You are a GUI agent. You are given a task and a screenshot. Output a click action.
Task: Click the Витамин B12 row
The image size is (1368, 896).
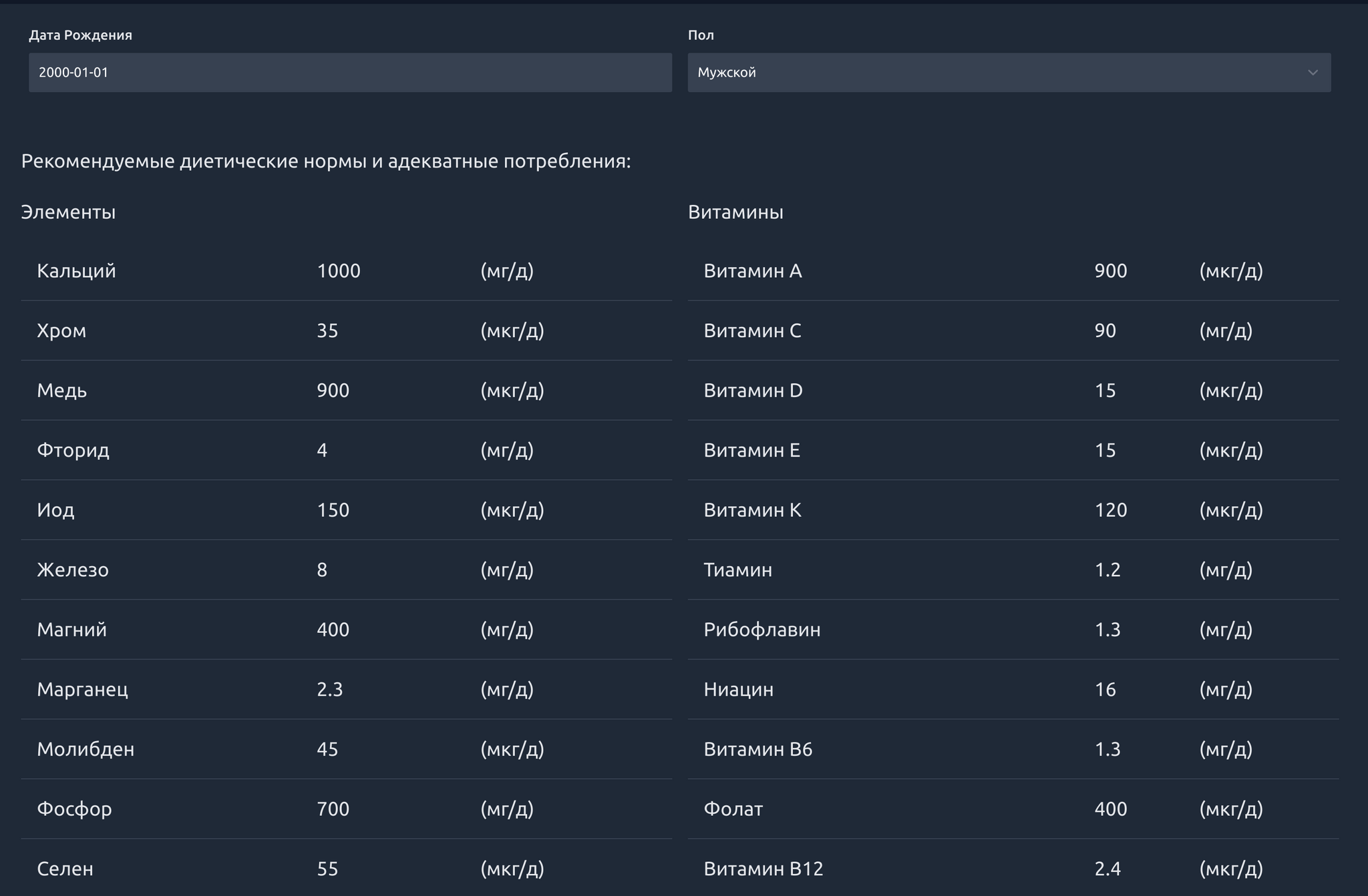(x=763, y=869)
